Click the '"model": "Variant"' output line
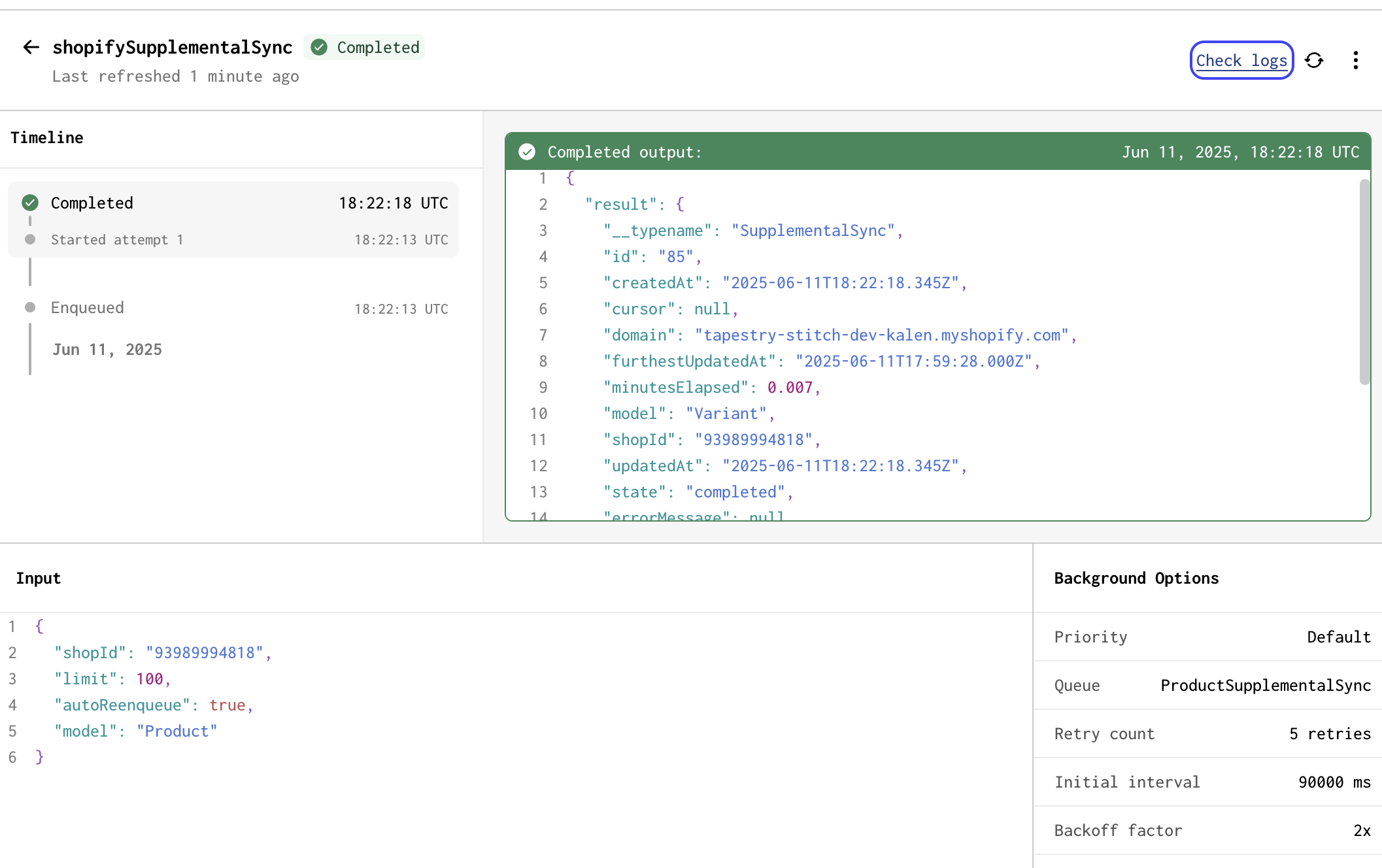The image size is (1382, 868). [x=689, y=414]
